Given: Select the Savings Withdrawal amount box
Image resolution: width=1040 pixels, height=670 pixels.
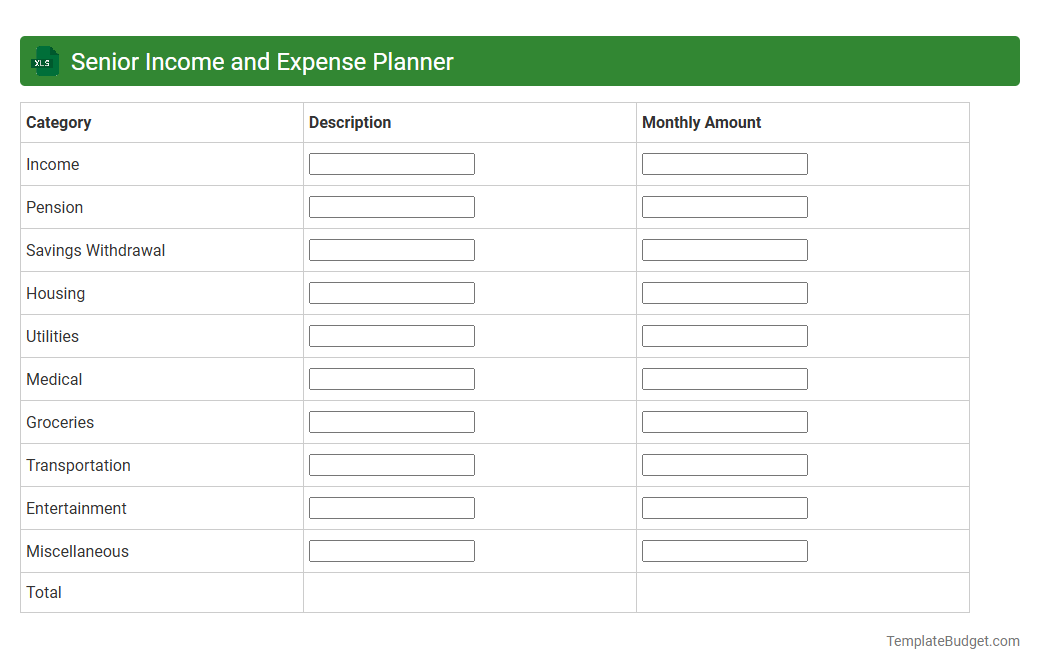Looking at the screenshot, I should [724, 249].
